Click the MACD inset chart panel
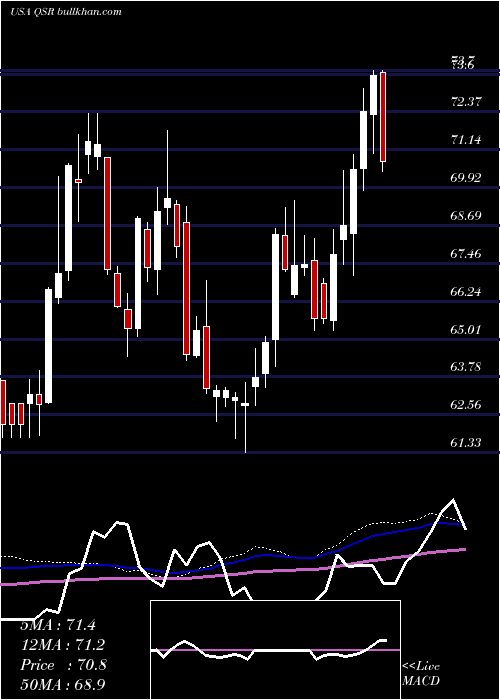Viewport: 500px width, 700px height. pos(275,650)
